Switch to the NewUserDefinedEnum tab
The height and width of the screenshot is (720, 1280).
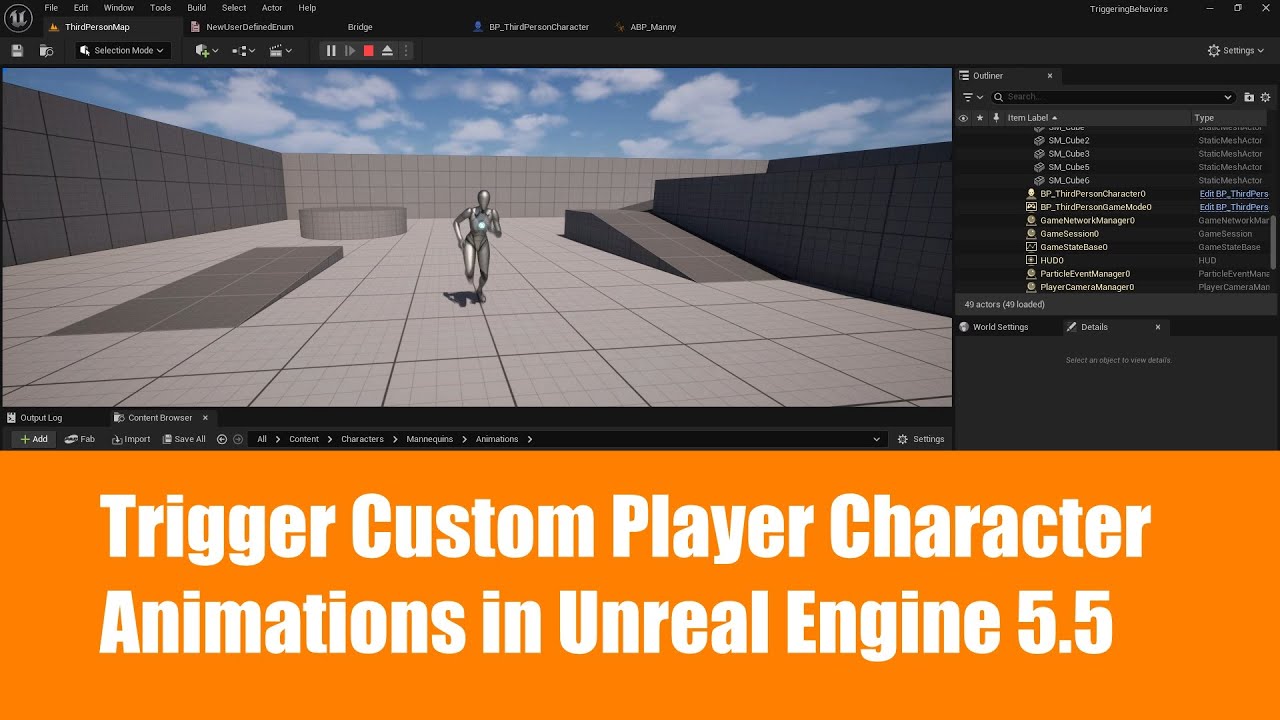tap(250, 27)
